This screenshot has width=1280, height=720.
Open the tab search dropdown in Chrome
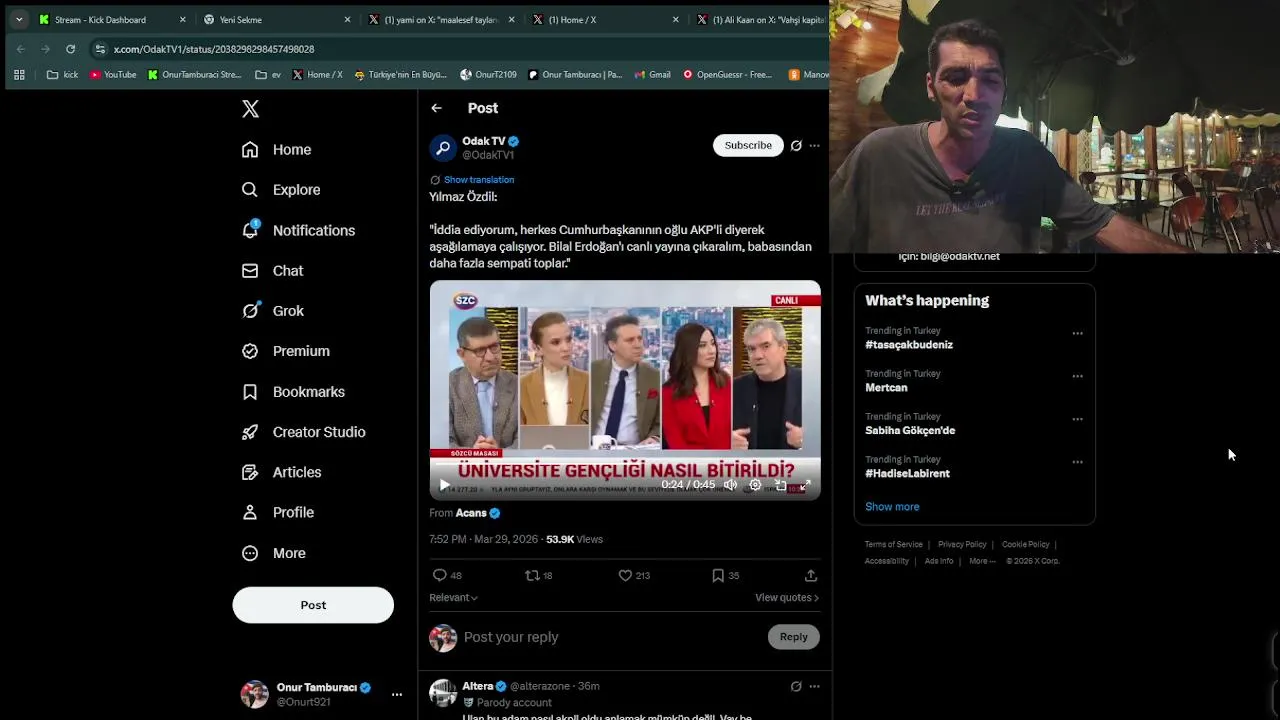19,19
